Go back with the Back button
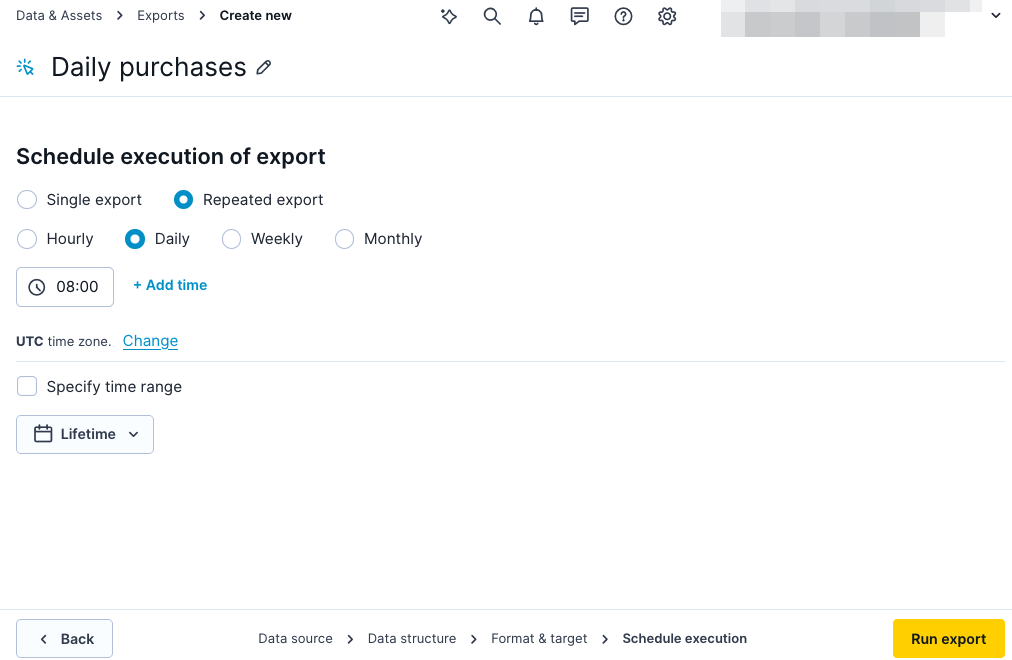The image size is (1012, 660). point(65,639)
